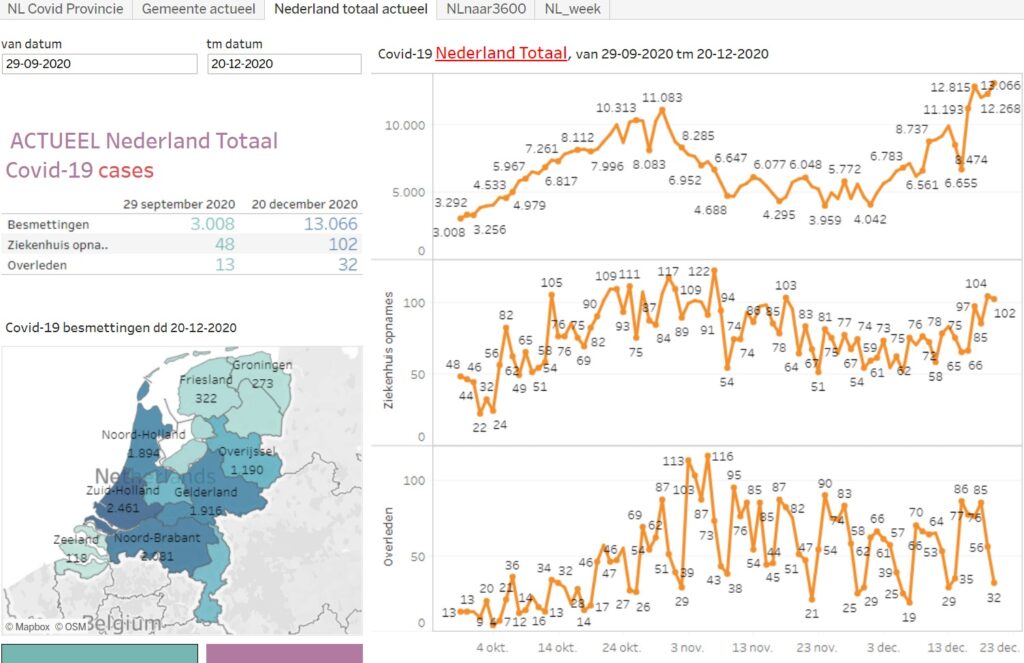Open the Gemeente actueel tab
1024x663 pixels.
click(x=198, y=9)
